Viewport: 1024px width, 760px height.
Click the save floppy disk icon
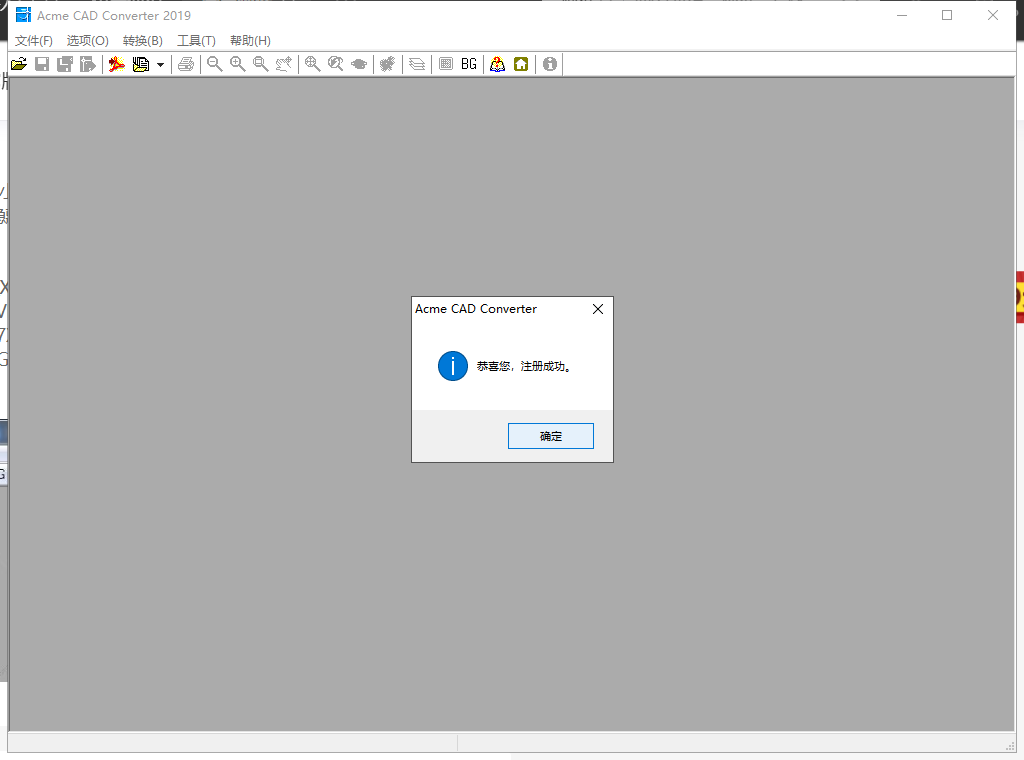(42, 64)
